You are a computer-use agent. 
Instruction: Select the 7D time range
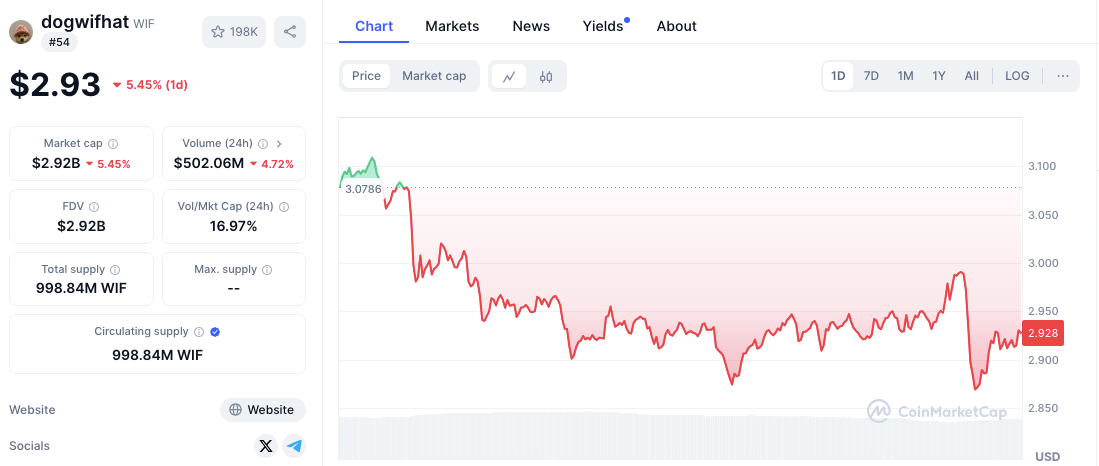tap(871, 76)
